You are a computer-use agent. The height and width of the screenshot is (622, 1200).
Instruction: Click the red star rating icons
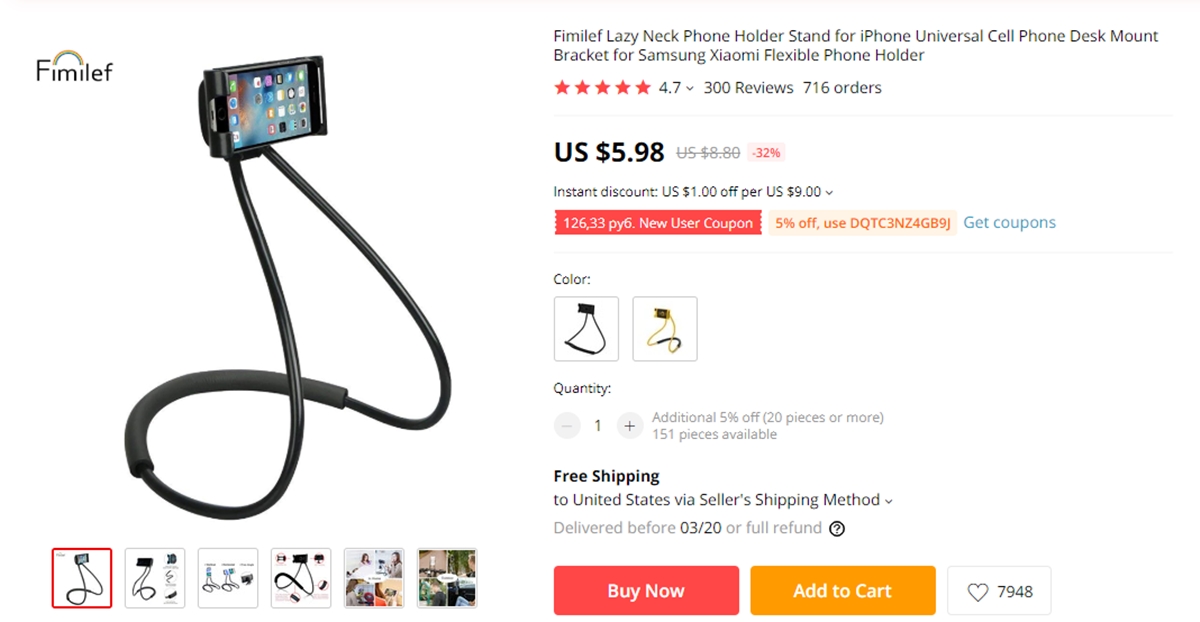pyautogui.click(x=602, y=88)
